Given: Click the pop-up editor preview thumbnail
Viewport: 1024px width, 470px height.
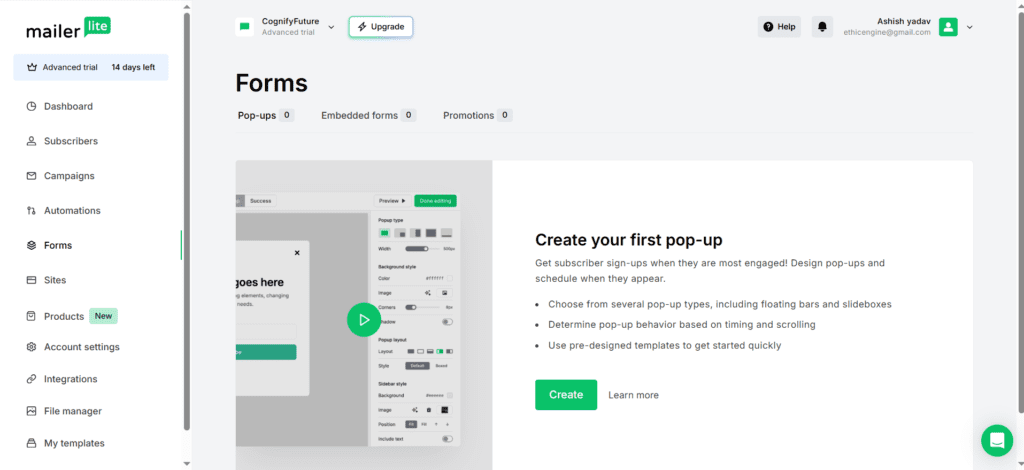Looking at the screenshot, I should [x=364, y=315].
